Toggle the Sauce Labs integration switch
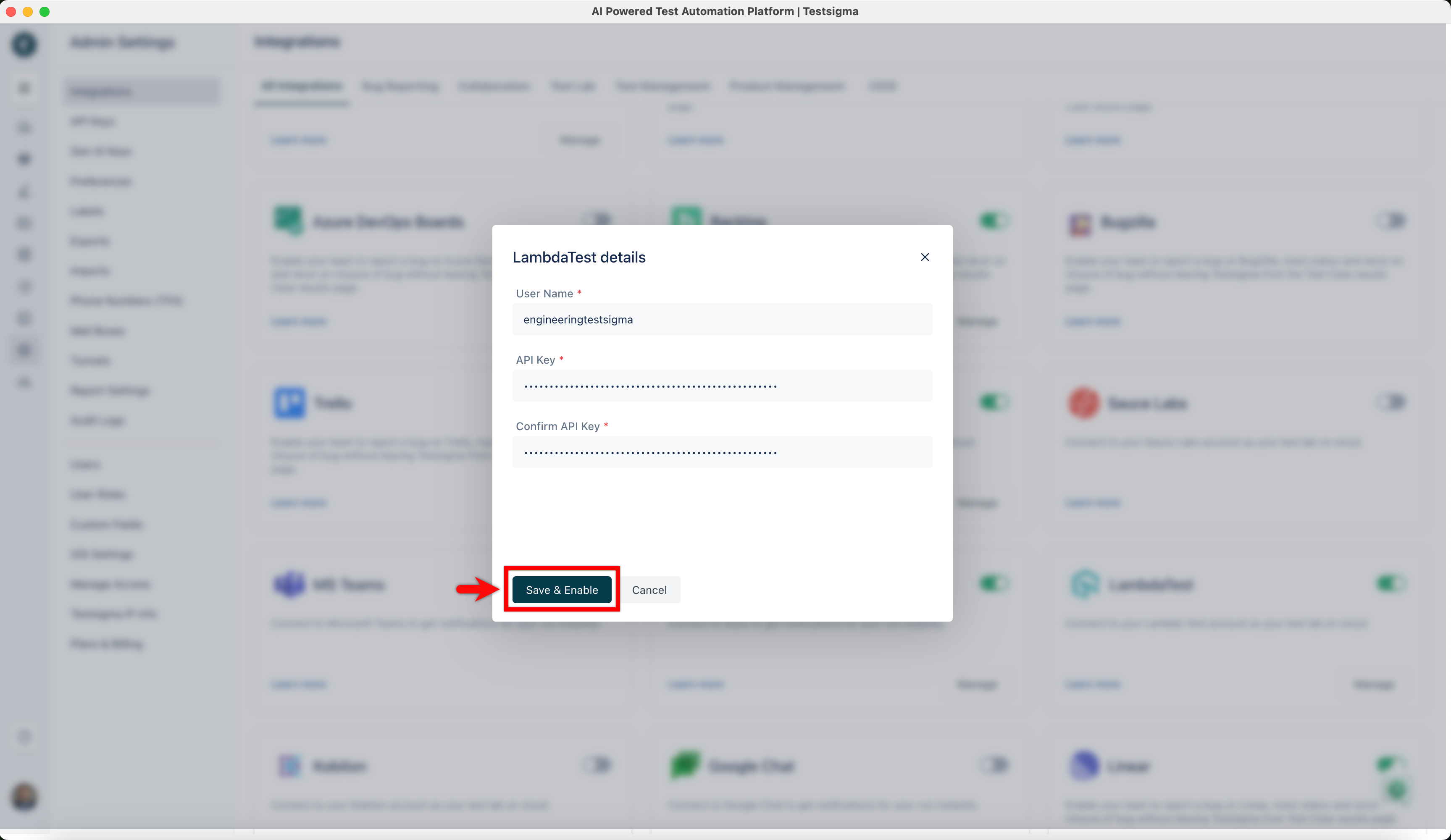 pos(1391,402)
